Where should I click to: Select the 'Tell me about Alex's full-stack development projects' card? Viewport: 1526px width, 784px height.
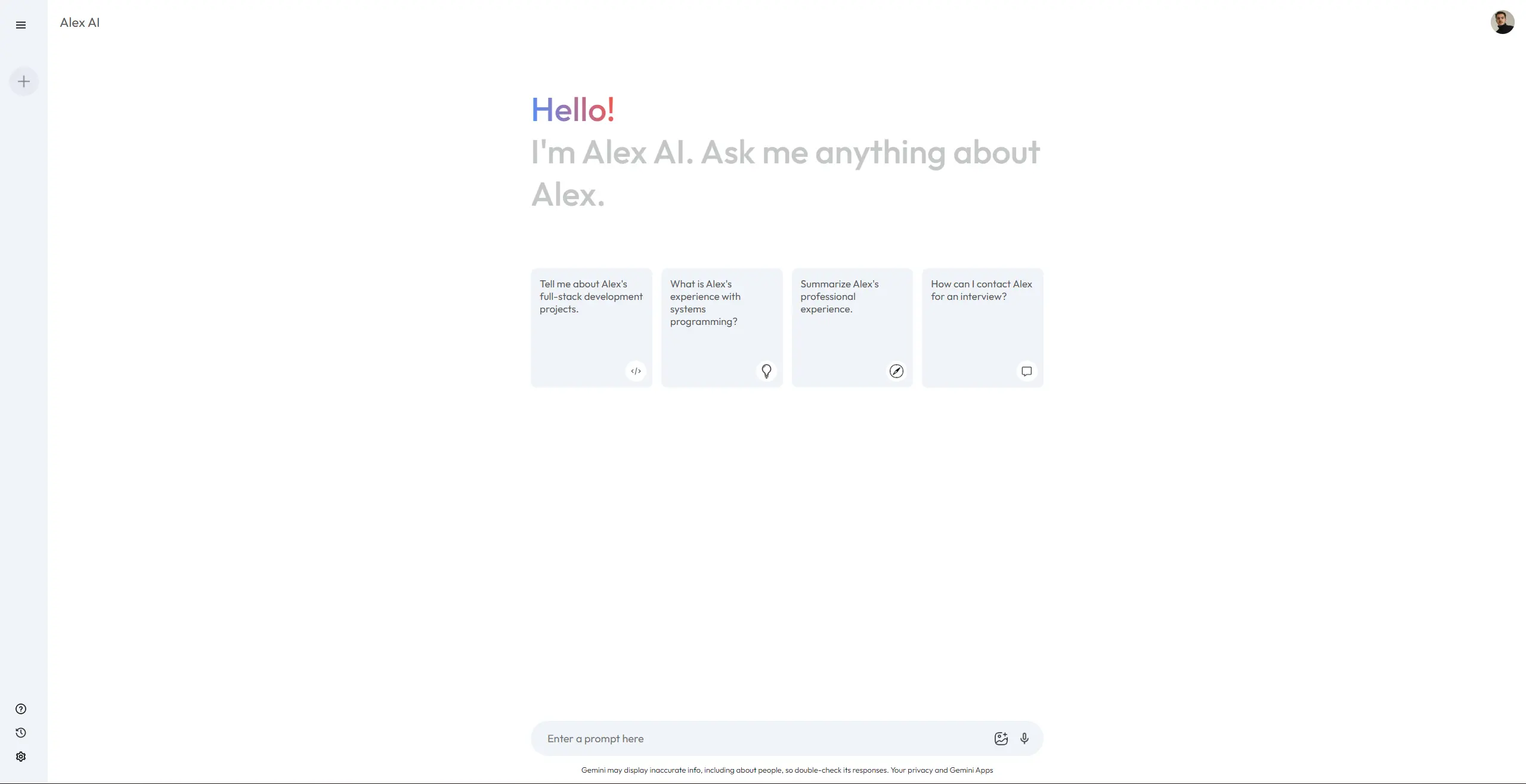591,327
